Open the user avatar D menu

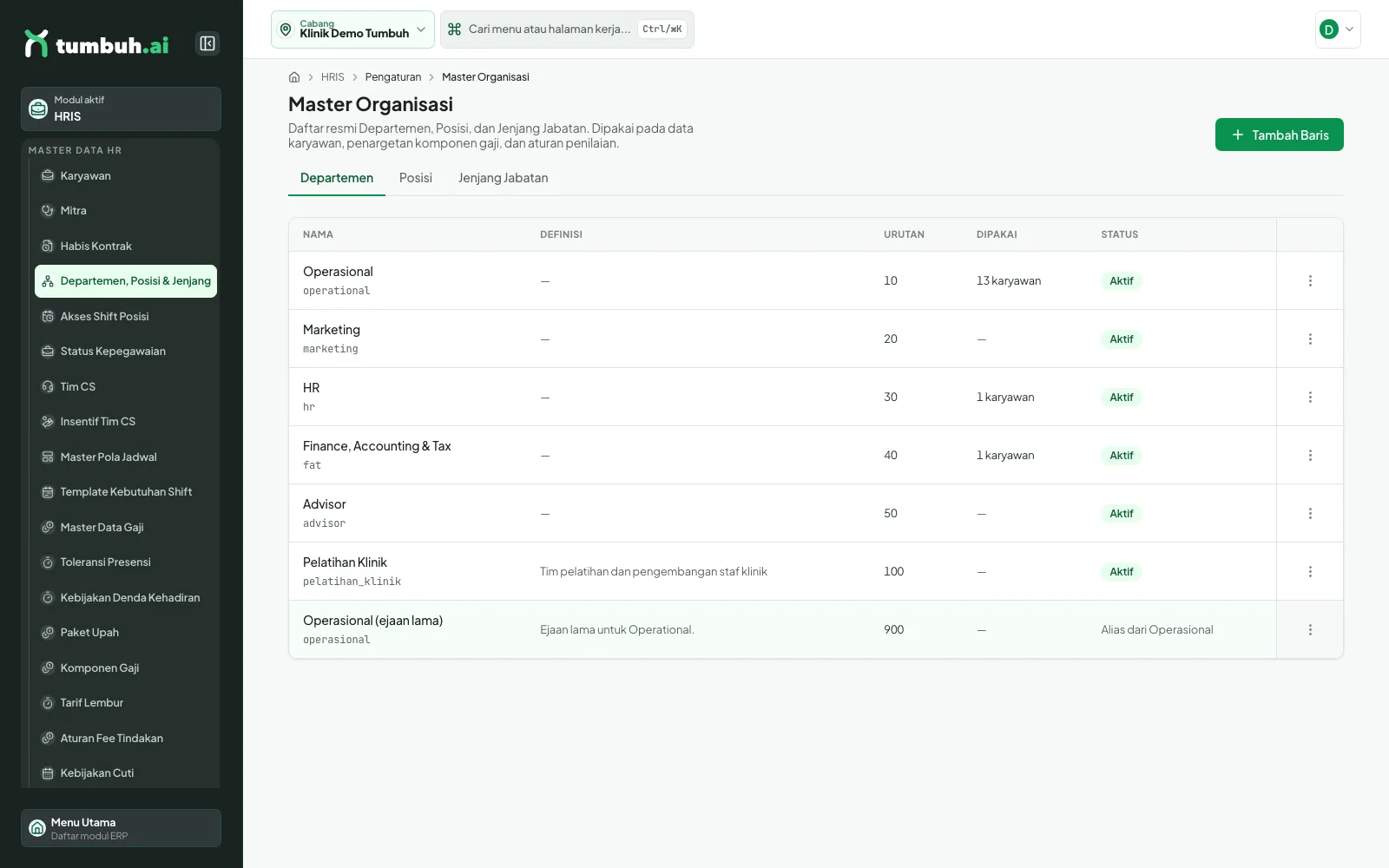(1338, 30)
